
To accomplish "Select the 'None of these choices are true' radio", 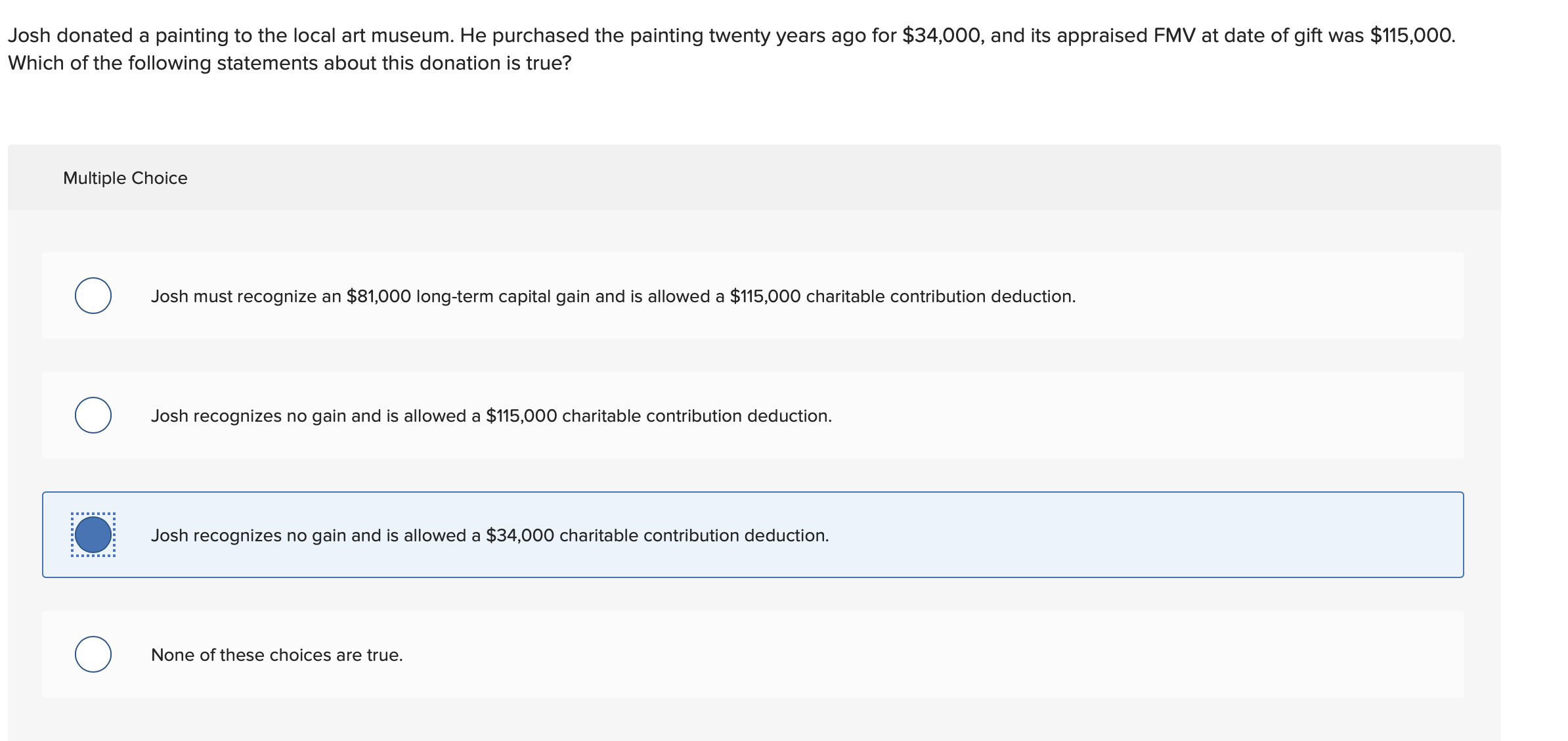I will (x=93, y=654).
